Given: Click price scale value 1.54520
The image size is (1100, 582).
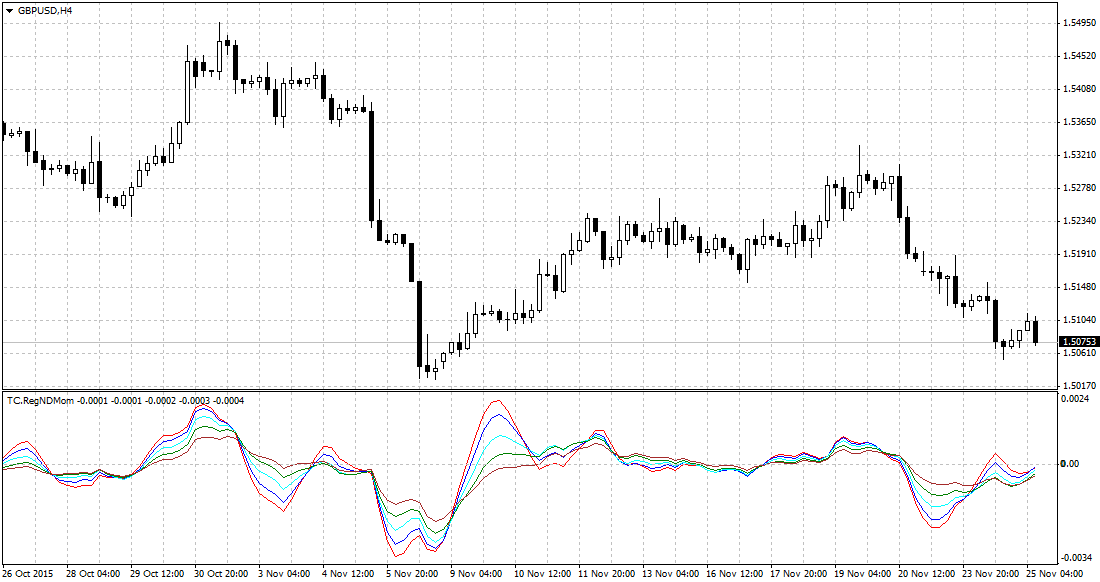Looking at the screenshot, I should (1079, 56).
